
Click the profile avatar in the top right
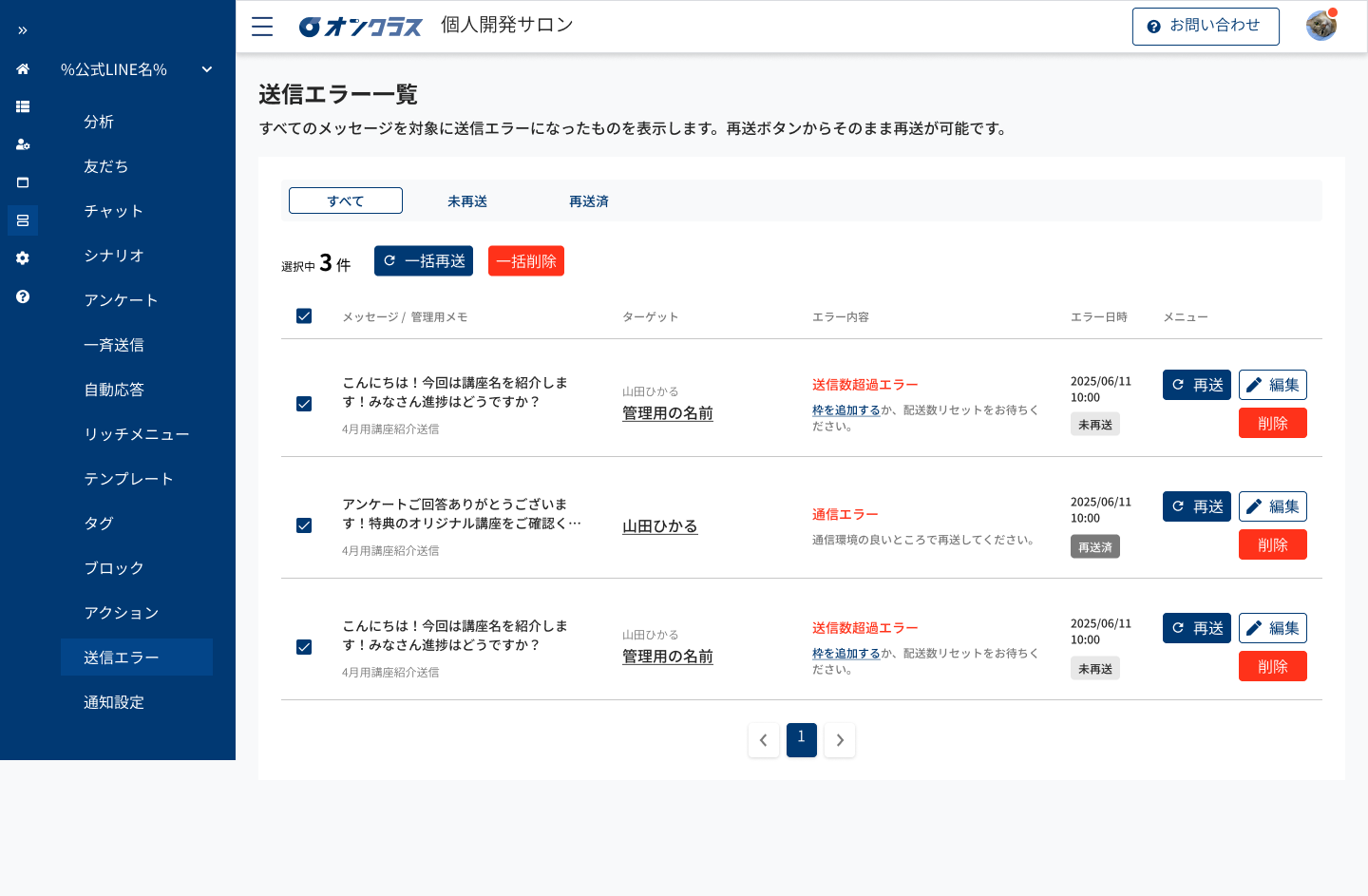point(1320,26)
